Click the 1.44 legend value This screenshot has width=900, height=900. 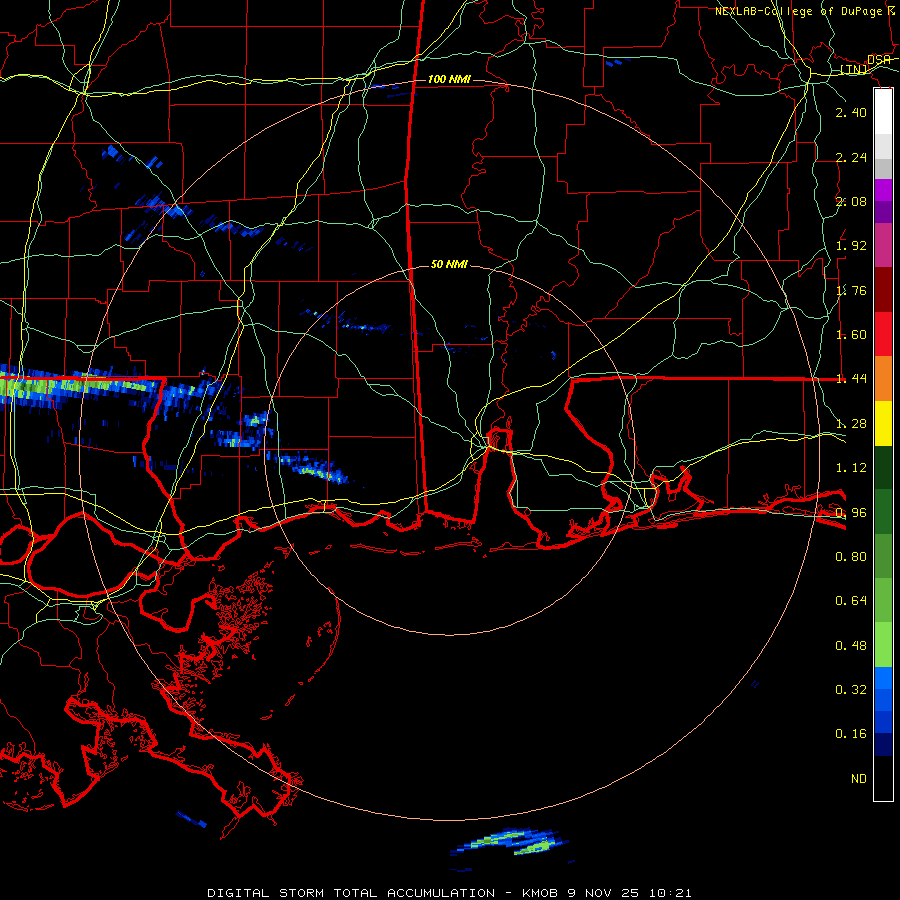pyautogui.click(x=851, y=379)
